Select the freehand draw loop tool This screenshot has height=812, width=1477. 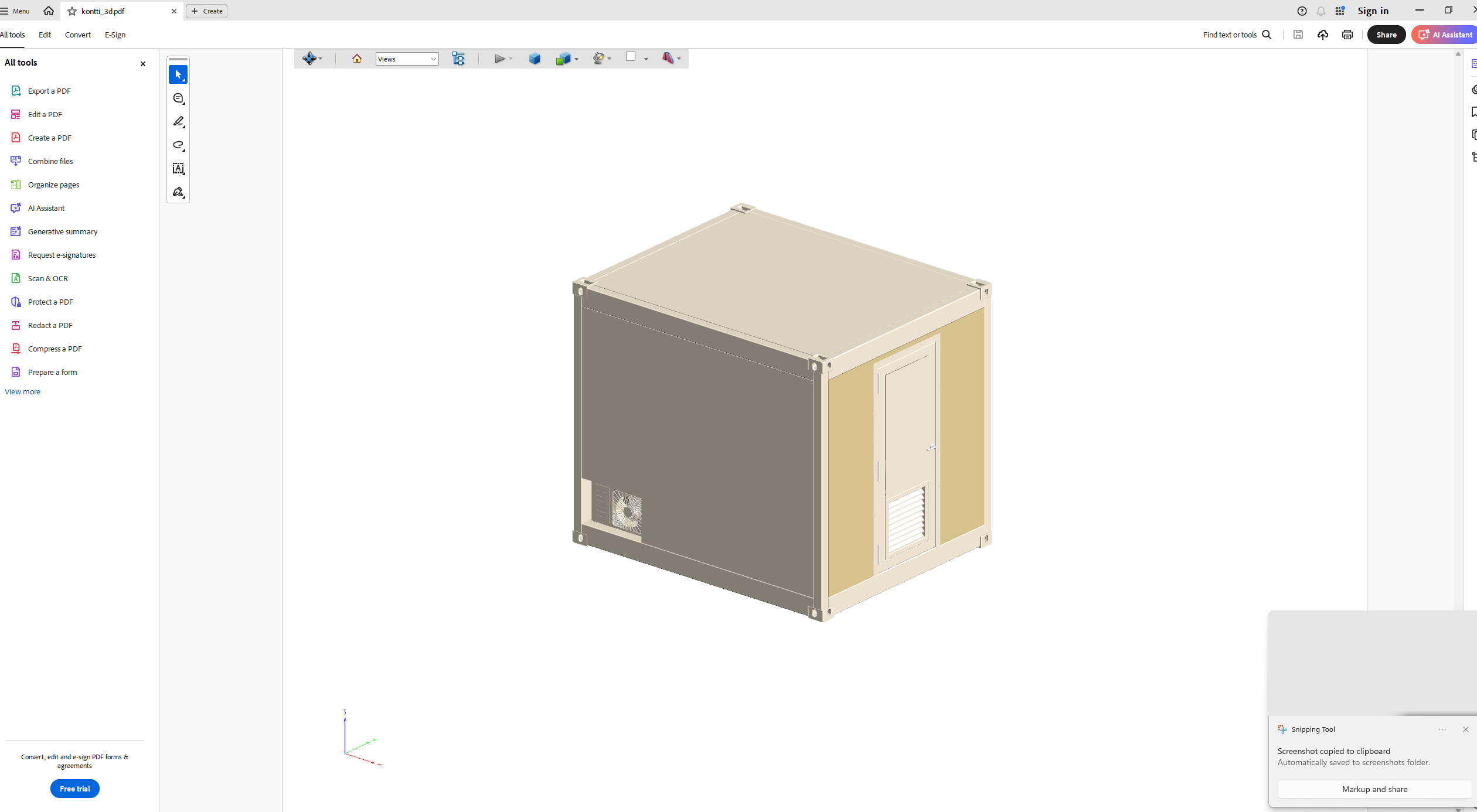178,145
